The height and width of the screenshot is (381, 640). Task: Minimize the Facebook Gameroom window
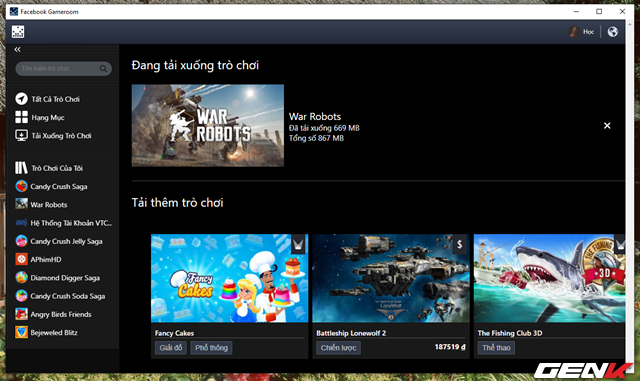click(576, 11)
